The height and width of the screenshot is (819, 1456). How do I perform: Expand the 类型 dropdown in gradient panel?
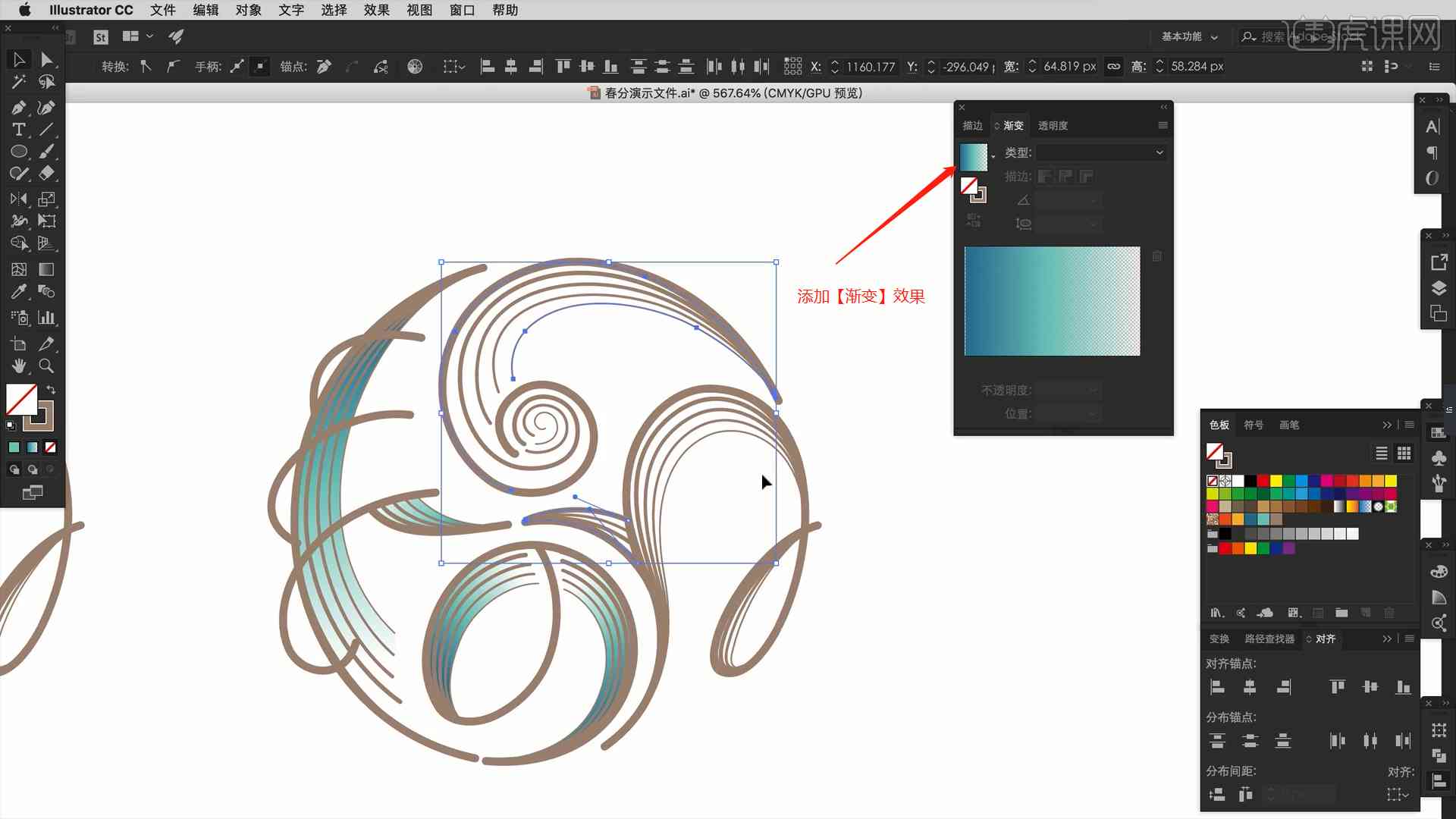1157,152
